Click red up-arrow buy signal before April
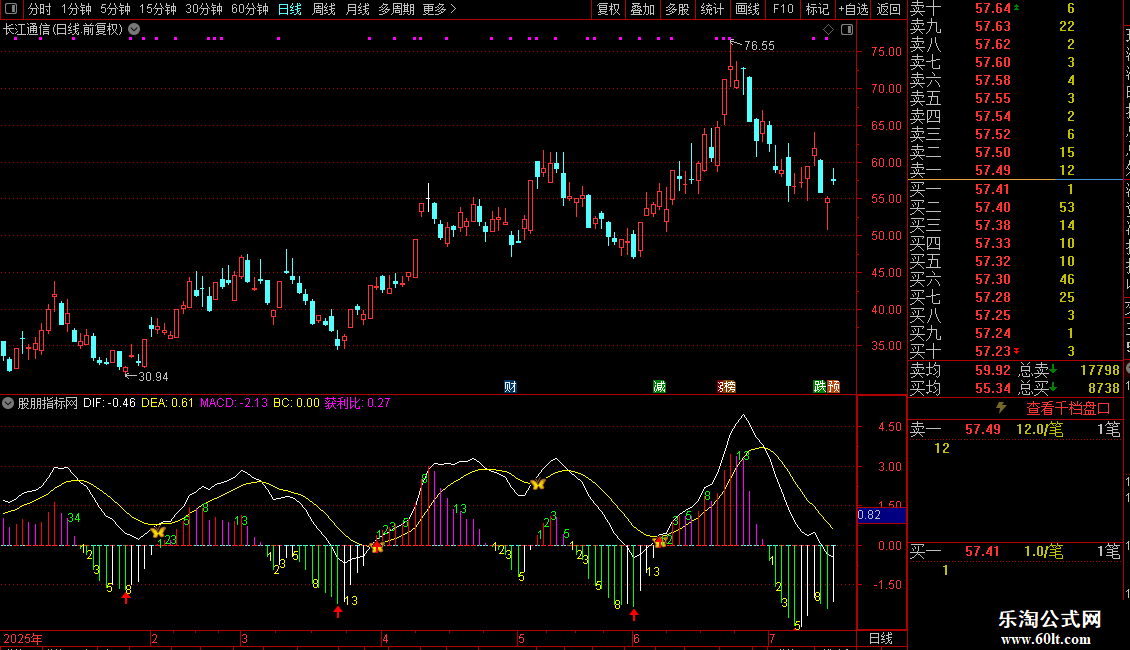1130x650 pixels. 338,612
